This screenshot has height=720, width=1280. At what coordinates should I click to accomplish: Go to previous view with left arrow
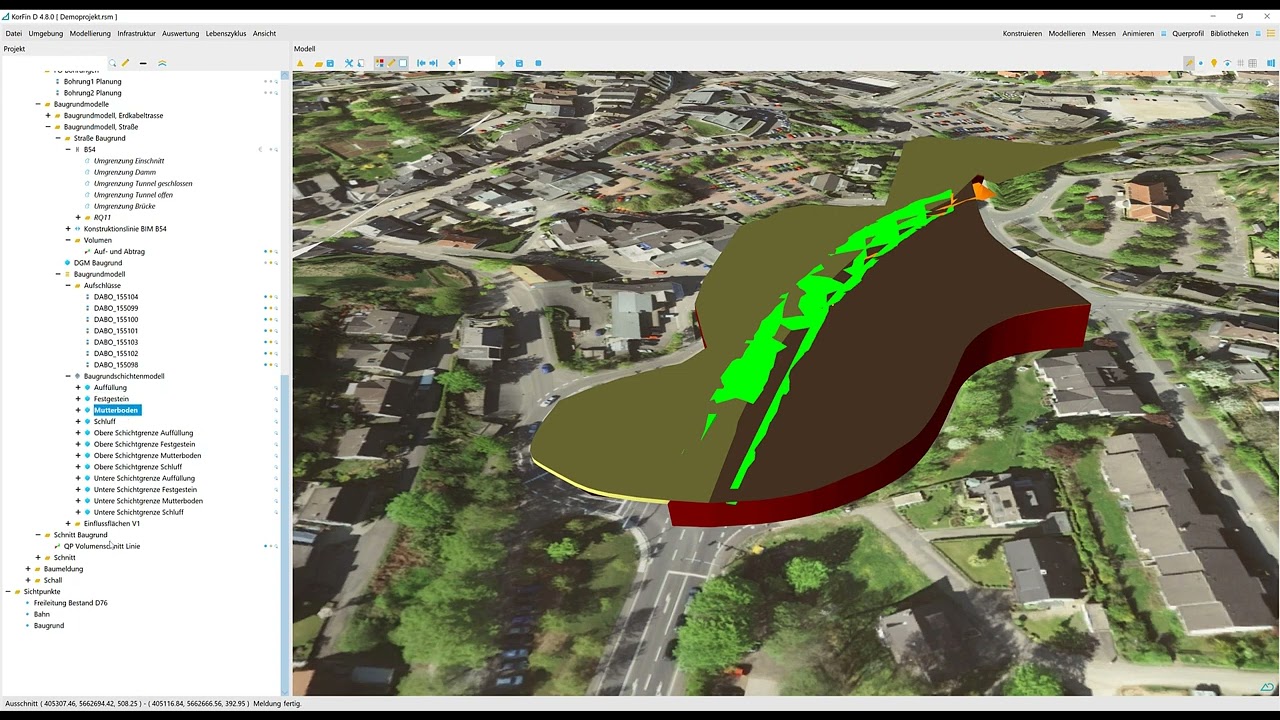pos(452,63)
